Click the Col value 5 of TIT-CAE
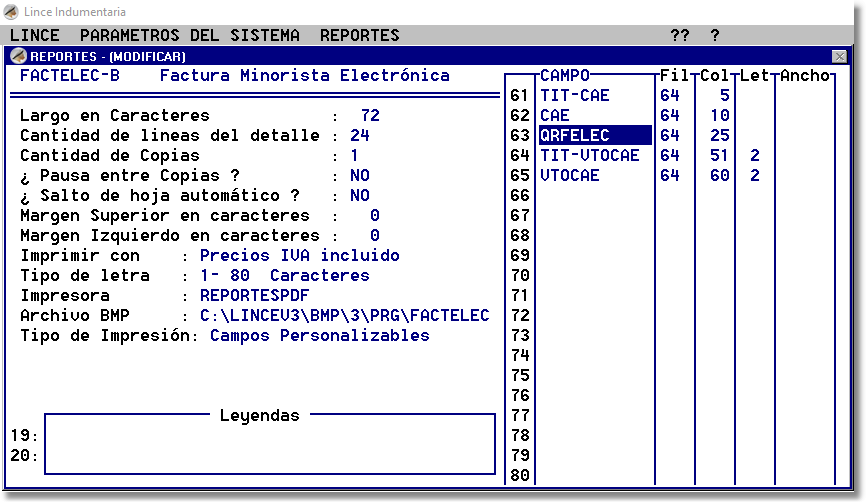 (725, 96)
